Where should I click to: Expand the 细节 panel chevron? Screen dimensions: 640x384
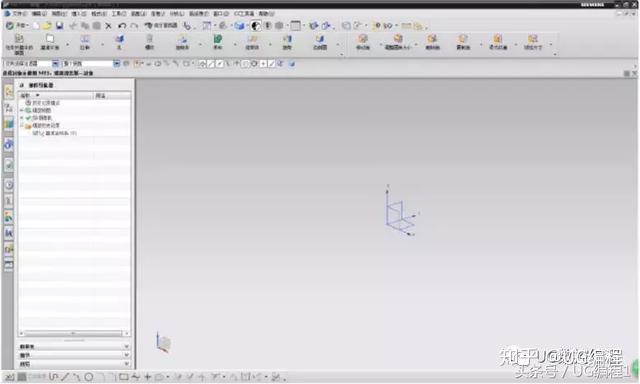(x=126, y=355)
